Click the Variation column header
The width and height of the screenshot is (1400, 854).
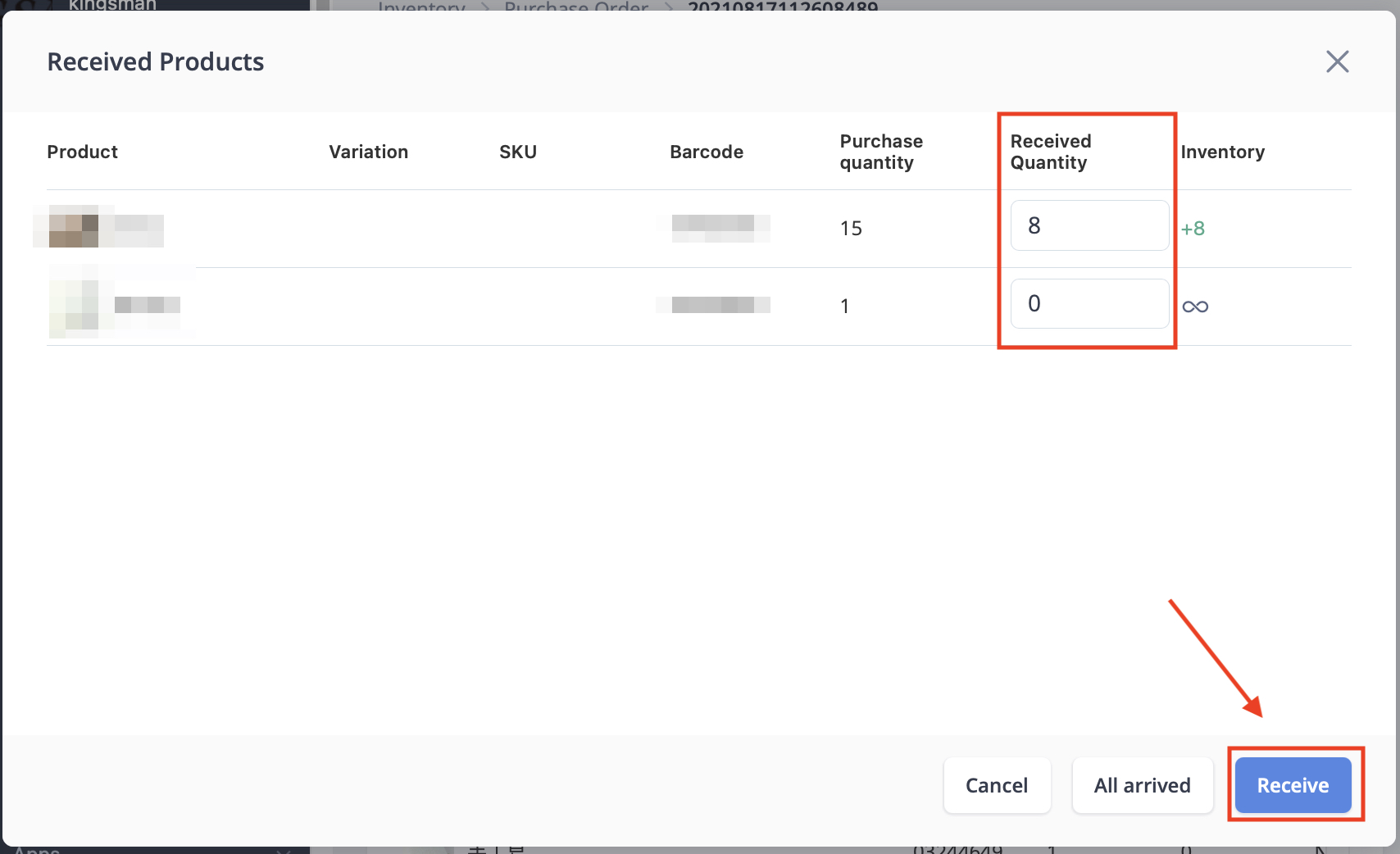click(x=368, y=152)
